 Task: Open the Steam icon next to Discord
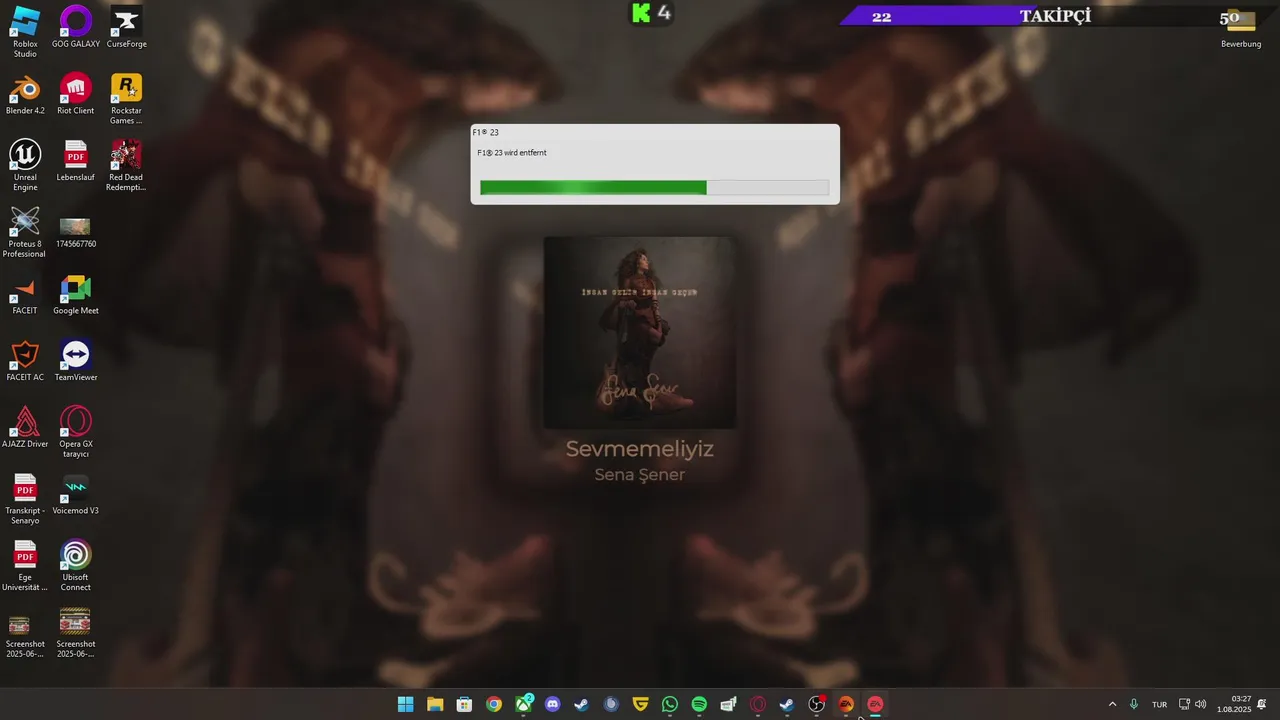click(x=581, y=704)
